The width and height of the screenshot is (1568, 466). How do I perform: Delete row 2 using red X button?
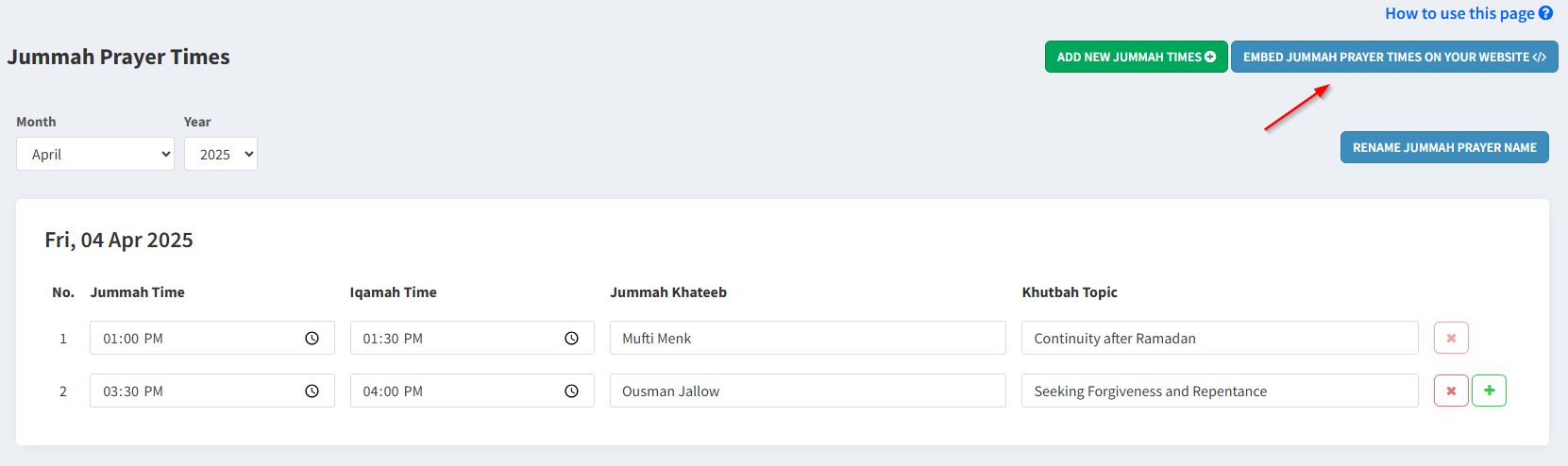[1451, 391]
